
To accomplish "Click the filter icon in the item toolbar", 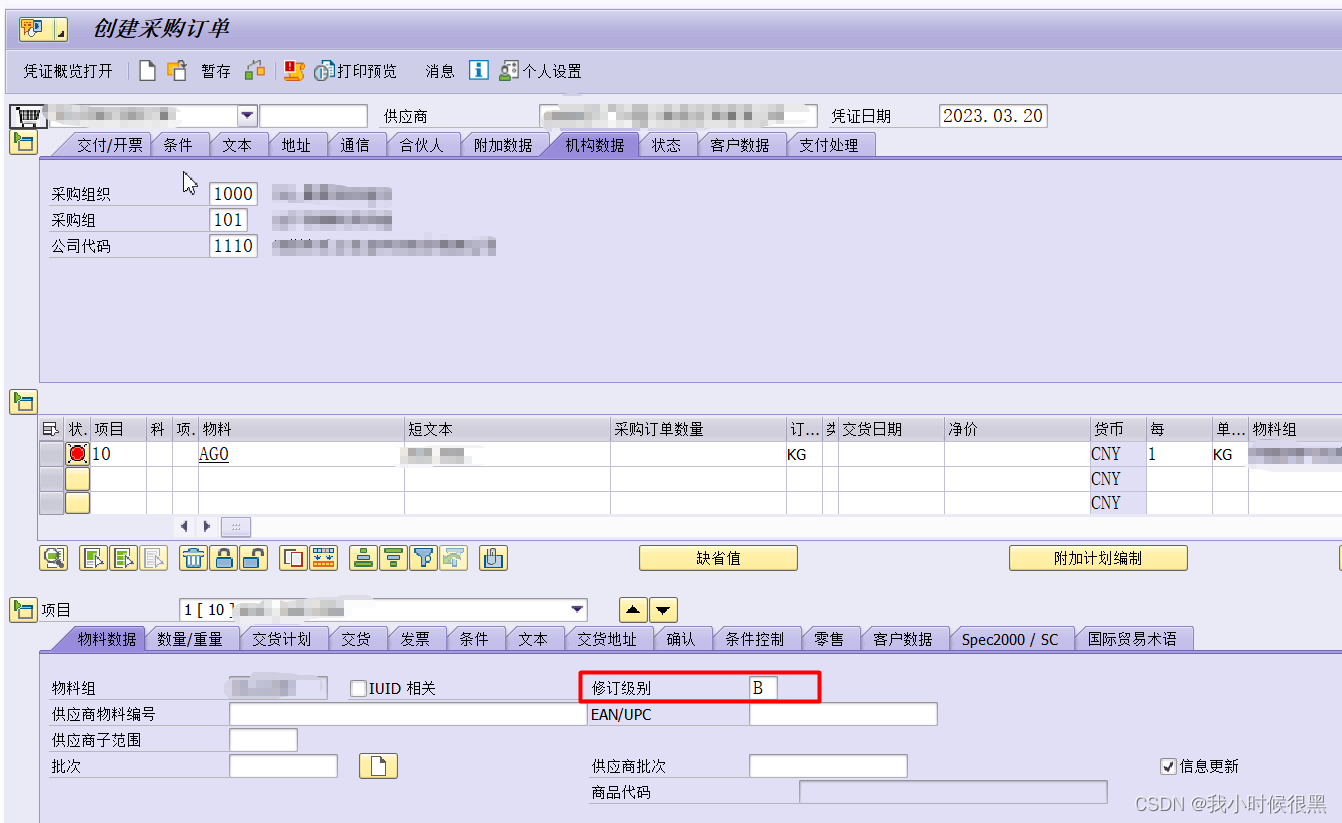I will tap(424, 559).
